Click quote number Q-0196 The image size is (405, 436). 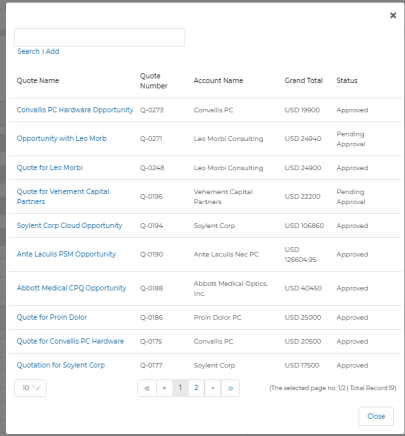[151, 197]
